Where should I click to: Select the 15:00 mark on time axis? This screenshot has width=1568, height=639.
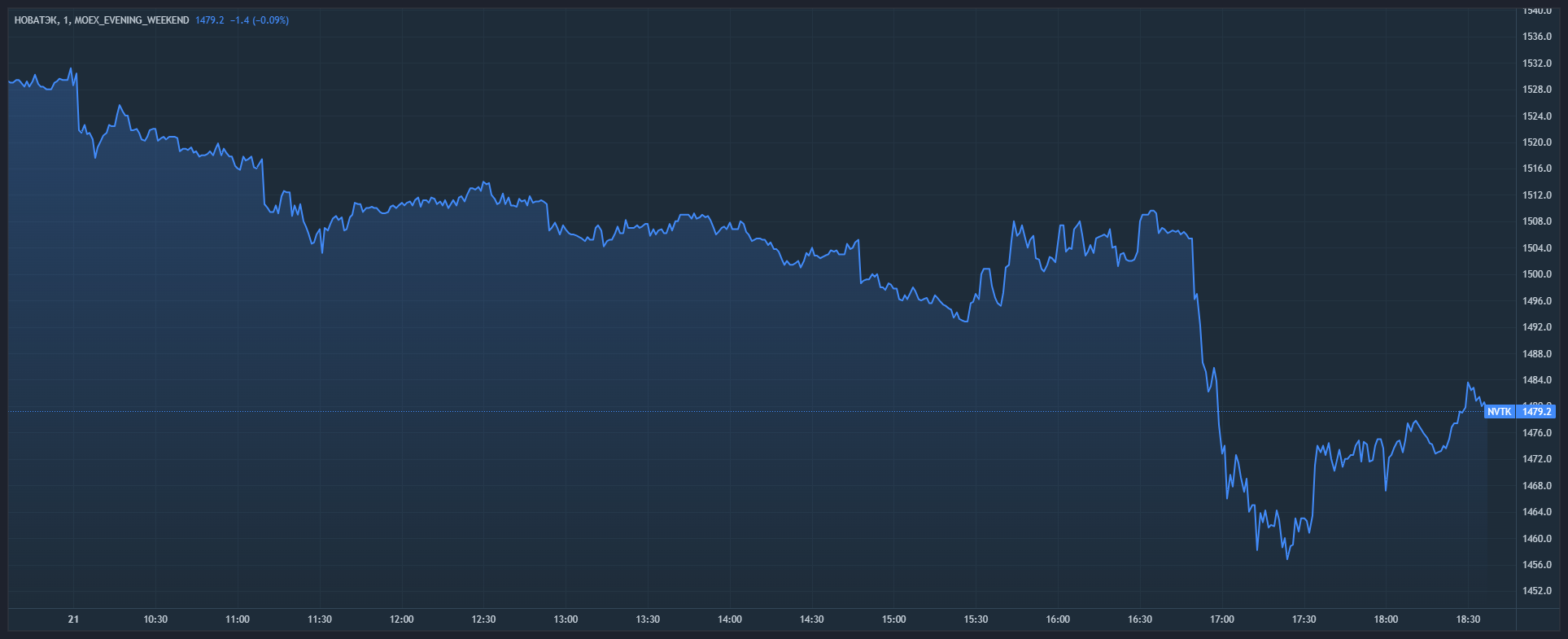click(893, 619)
